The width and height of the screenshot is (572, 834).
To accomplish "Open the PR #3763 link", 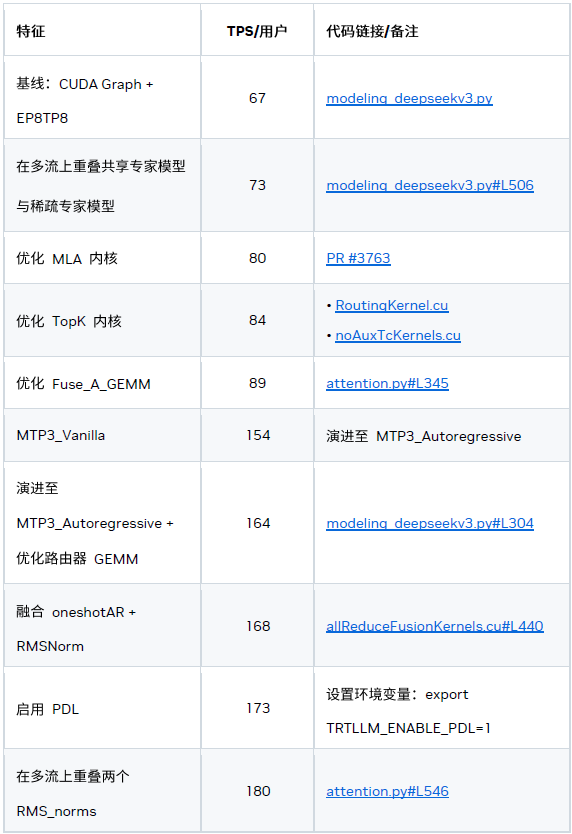I will click(x=358, y=258).
